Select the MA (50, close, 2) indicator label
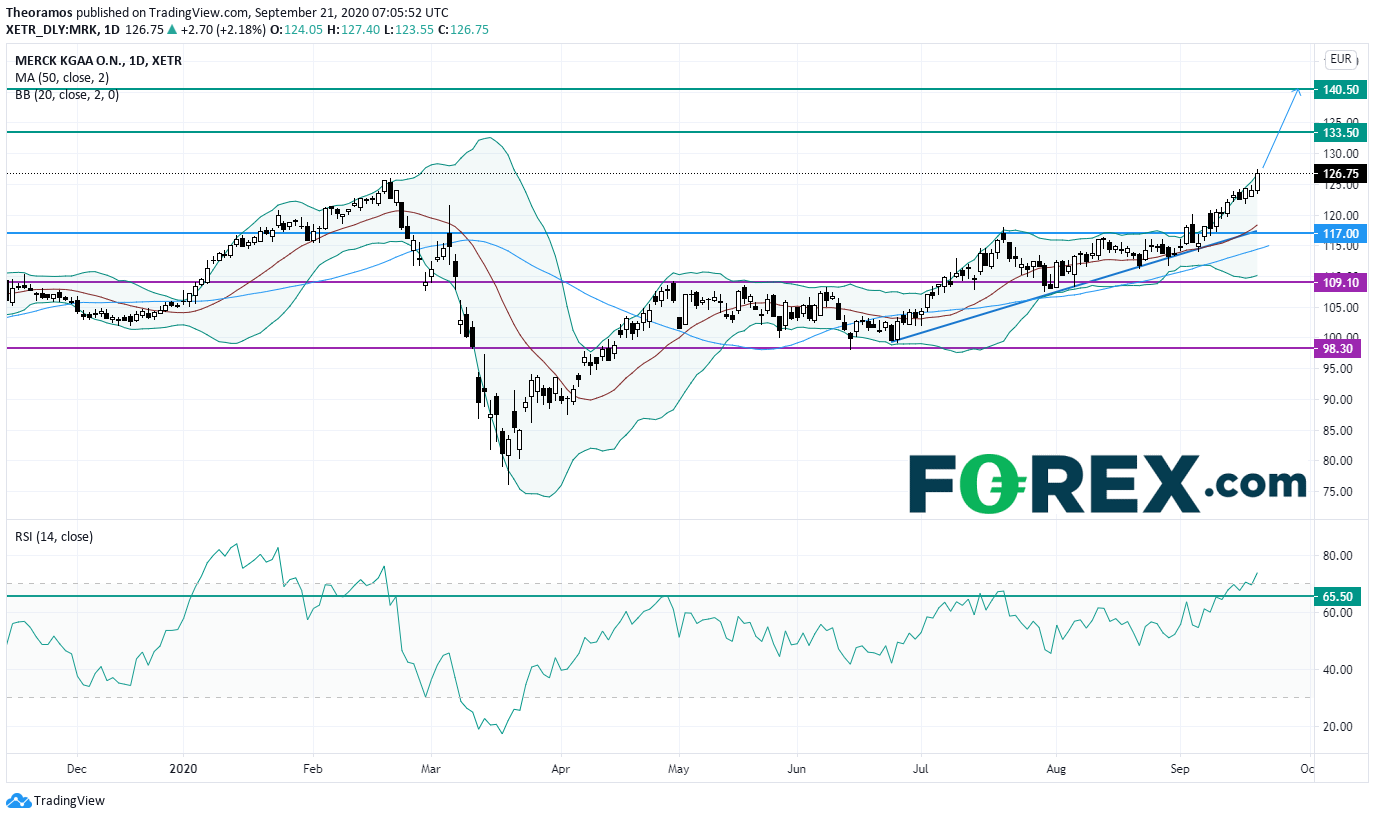Screen dimensions: 1375x819 60,77
